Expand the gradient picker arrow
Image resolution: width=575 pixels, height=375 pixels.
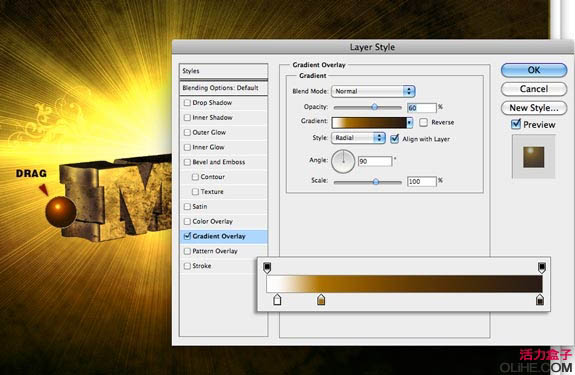[409, 123]
